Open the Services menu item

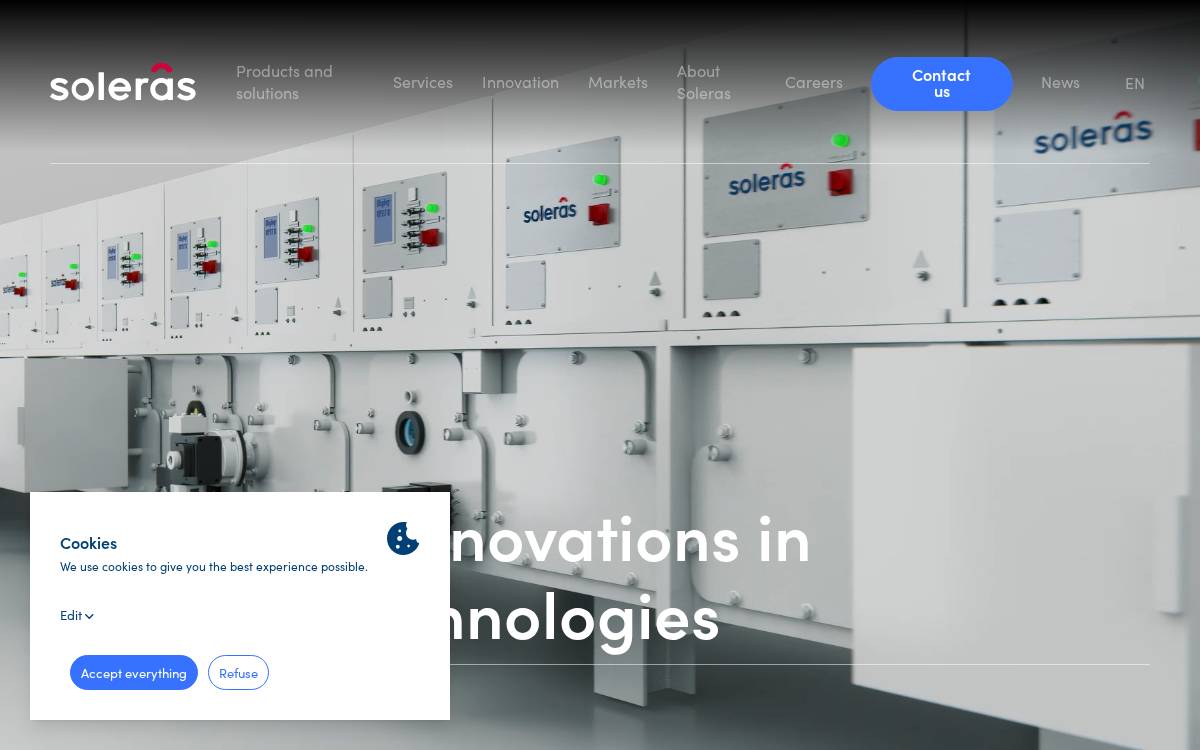[423, 82]
